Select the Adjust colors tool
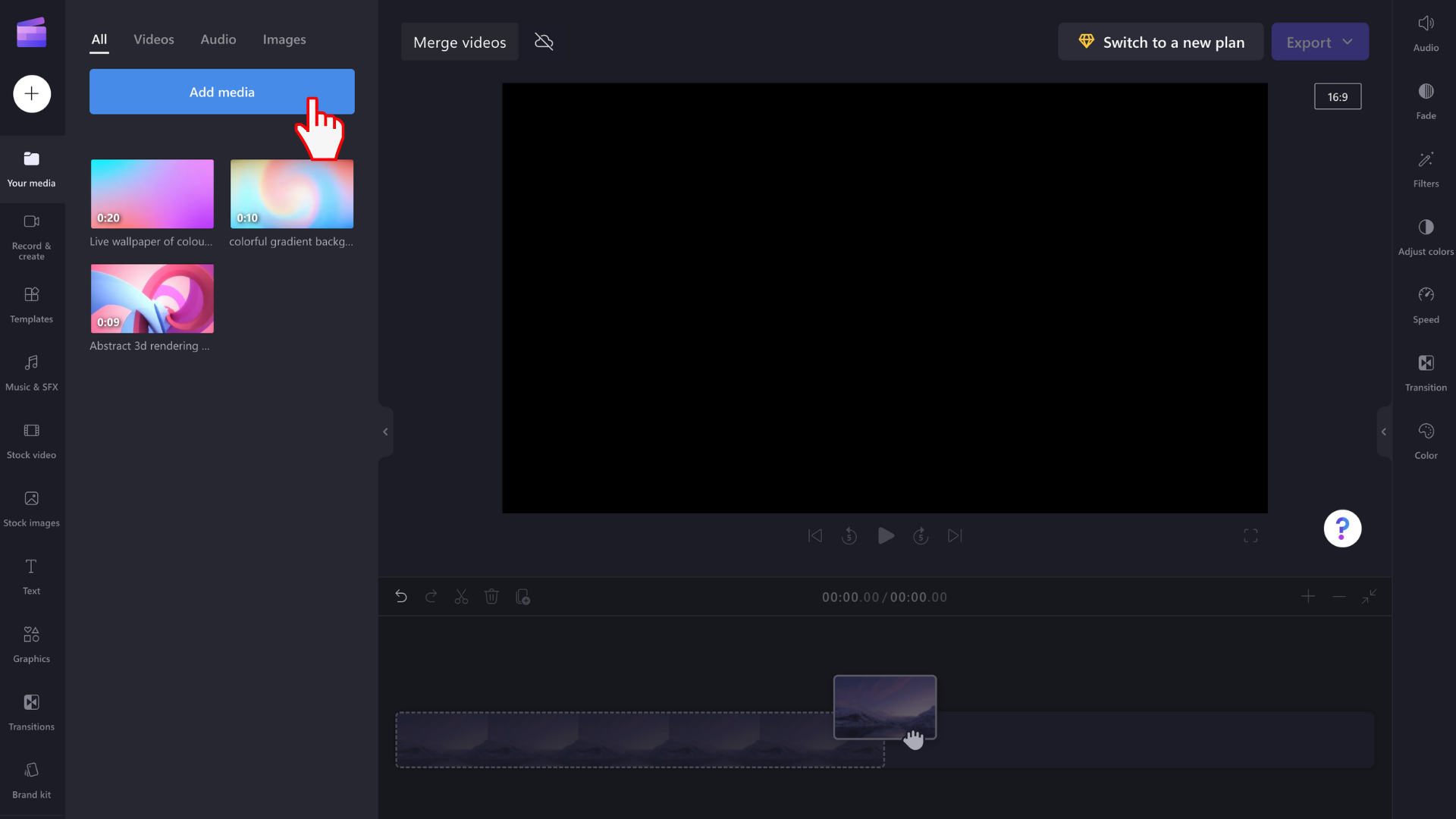Viewport: 1456px width, 819px height. pyautogui.click(x=1425, y=234)
